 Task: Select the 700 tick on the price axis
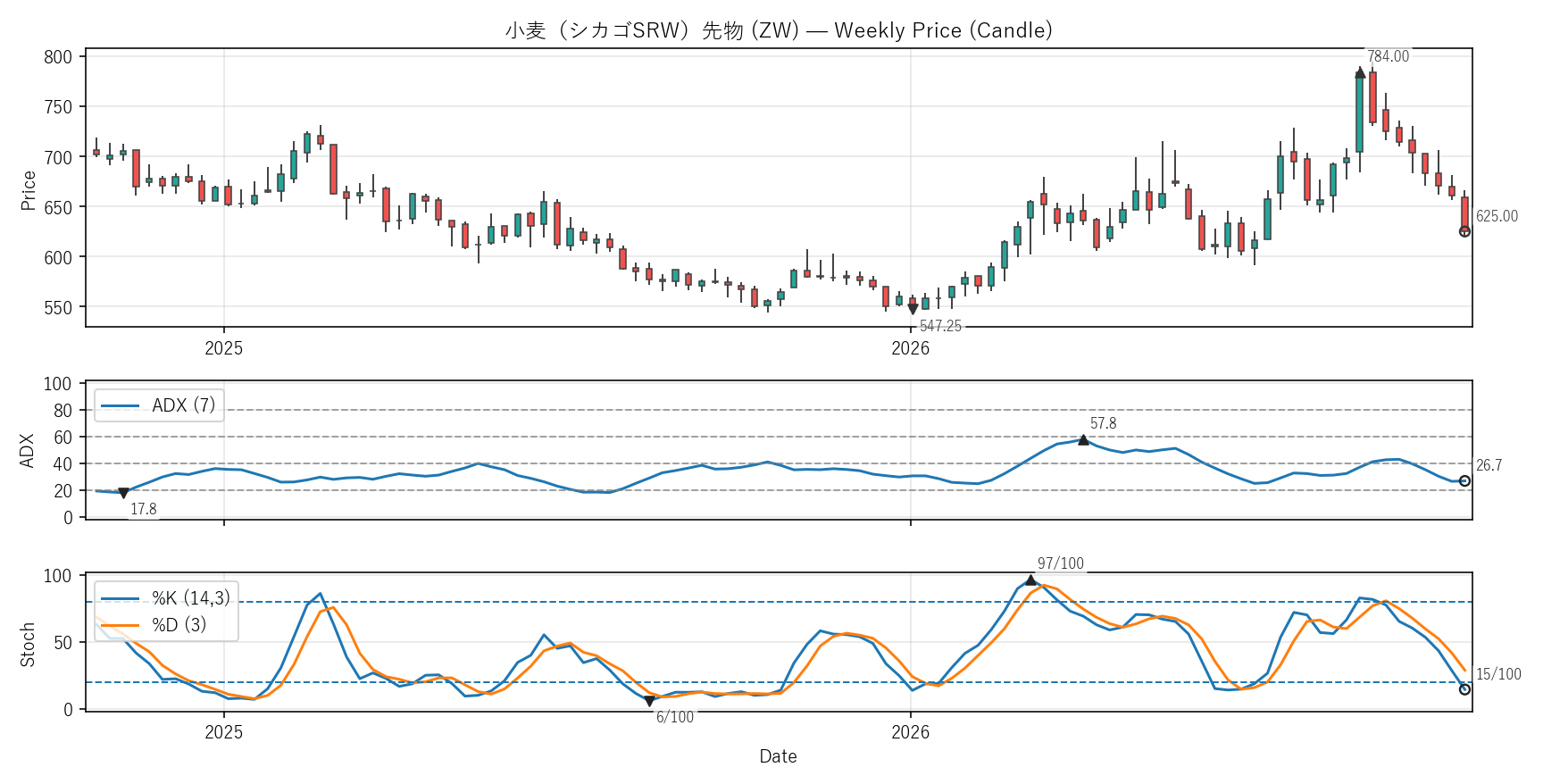(58, 157)
